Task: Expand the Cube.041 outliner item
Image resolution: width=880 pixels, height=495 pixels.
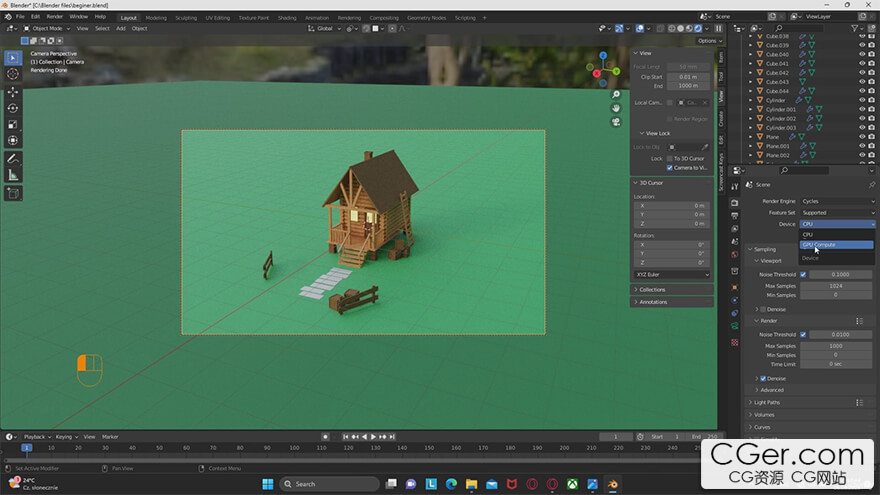Action: pyautogui.click(x=750, y=63)
